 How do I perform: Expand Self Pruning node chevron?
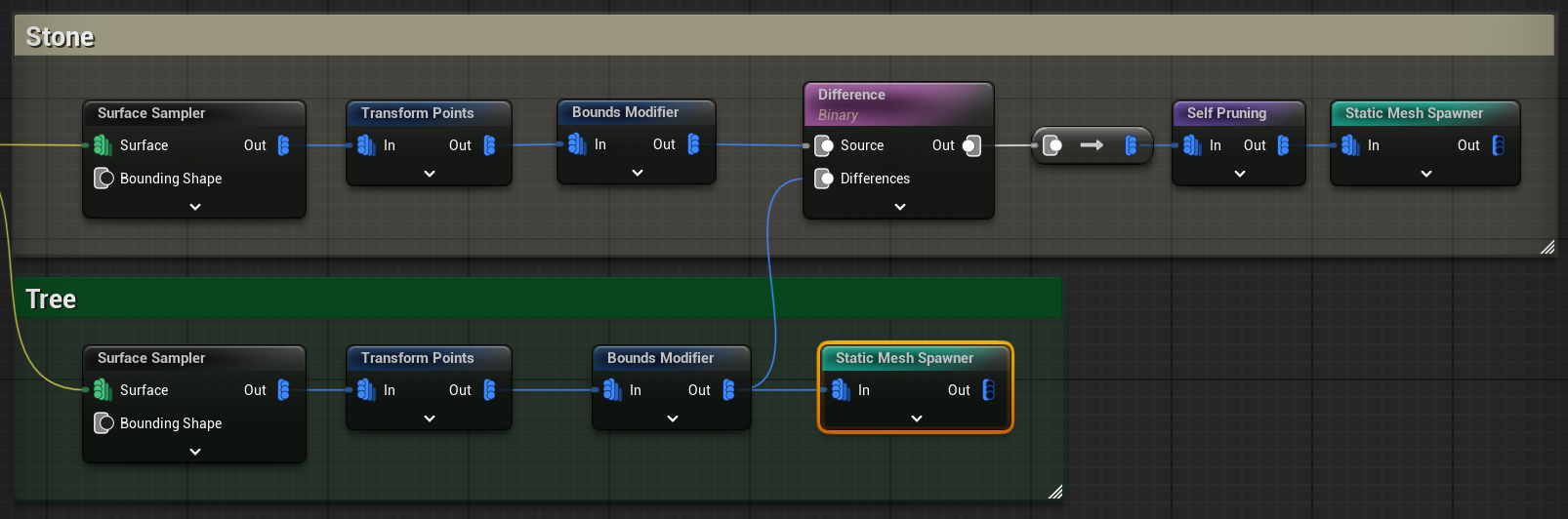(1240, 174)
